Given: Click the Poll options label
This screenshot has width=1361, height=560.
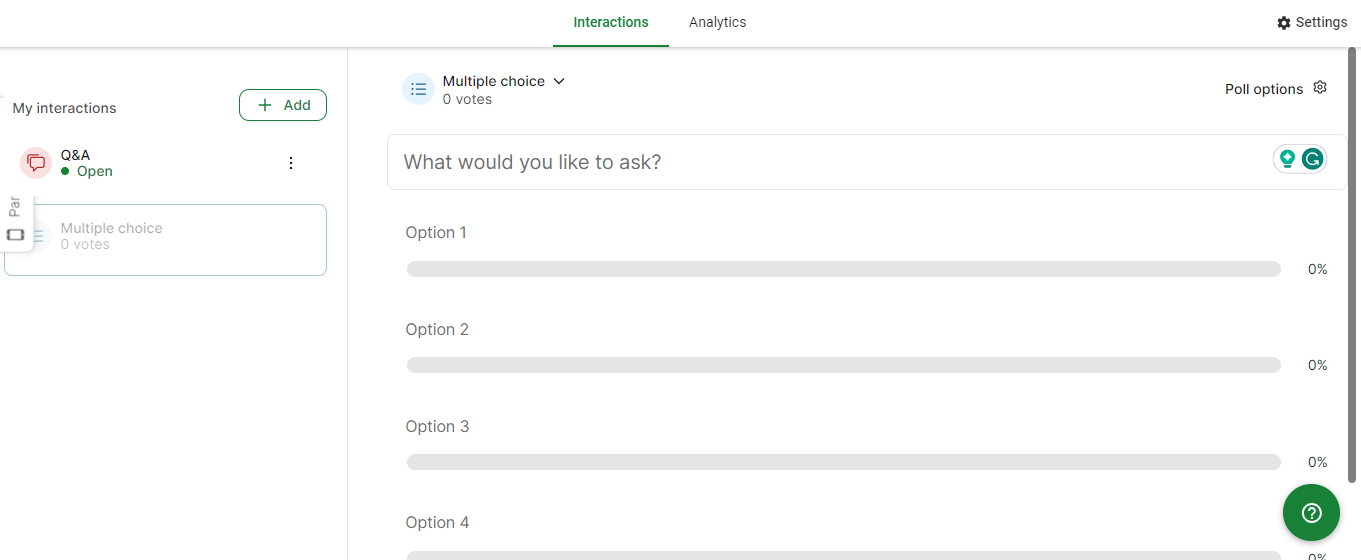Looking at the screenshot, I should pos(1264,89).
